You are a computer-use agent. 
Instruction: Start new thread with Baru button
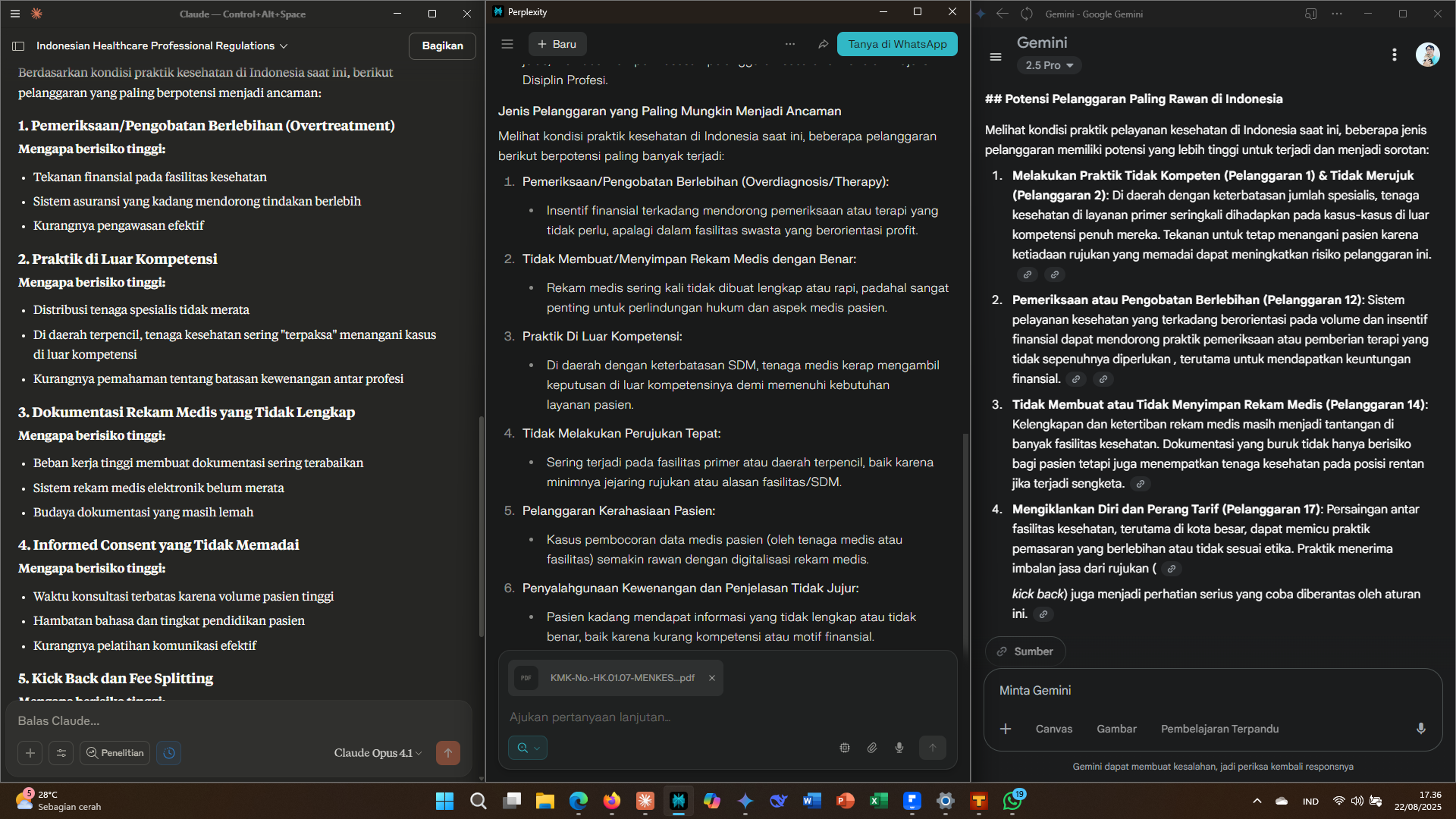pos(557,44)
